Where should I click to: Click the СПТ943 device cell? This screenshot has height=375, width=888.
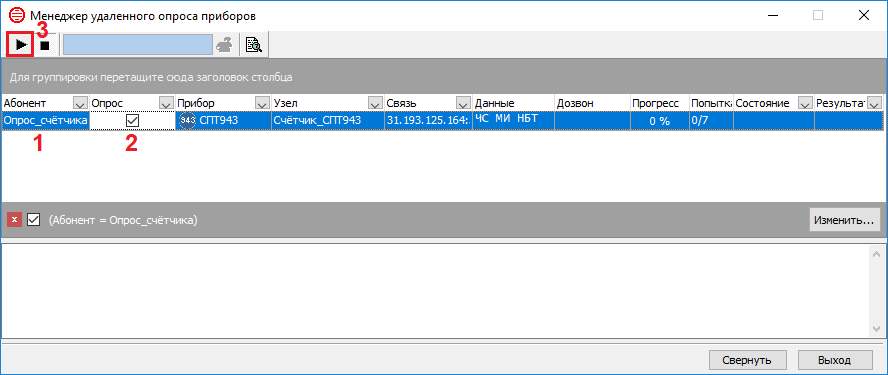tap(223, 121)
